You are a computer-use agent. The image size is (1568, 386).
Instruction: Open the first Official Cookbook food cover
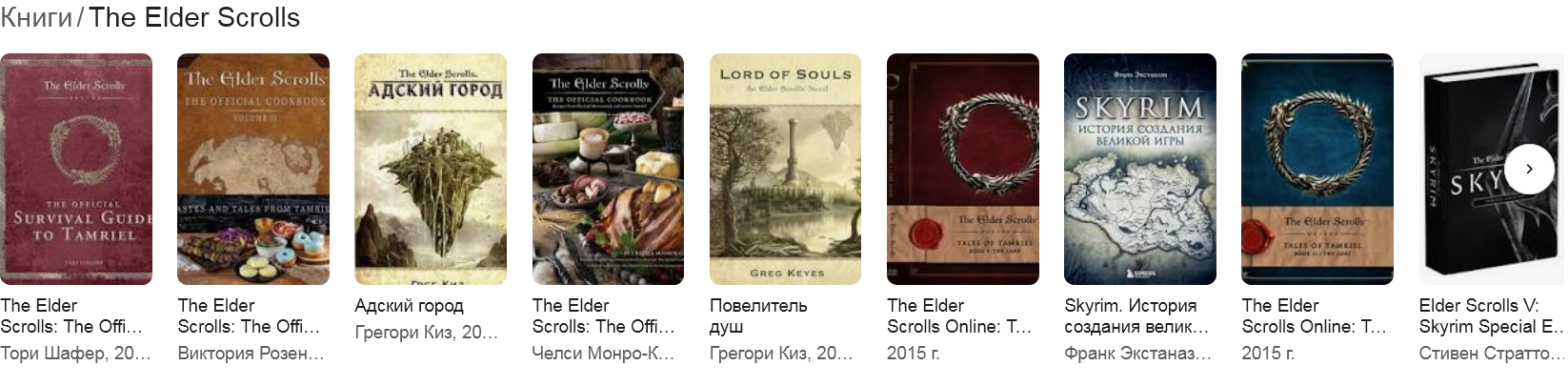[608, 169]
